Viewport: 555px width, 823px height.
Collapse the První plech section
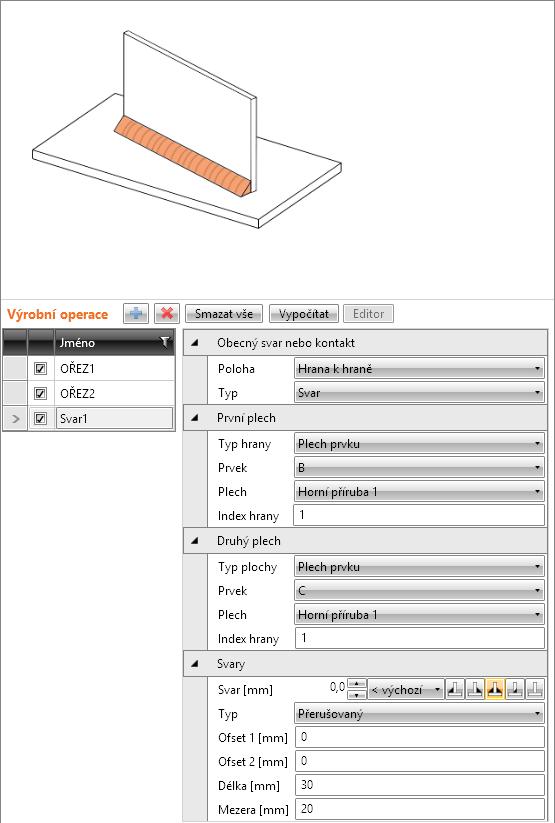pos(195,418)
